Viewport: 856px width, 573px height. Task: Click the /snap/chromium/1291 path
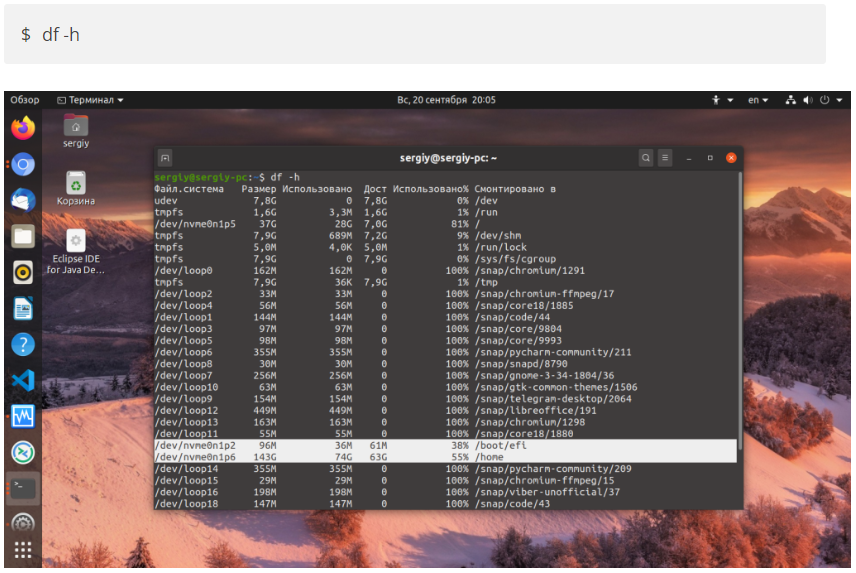click(530, 270)
